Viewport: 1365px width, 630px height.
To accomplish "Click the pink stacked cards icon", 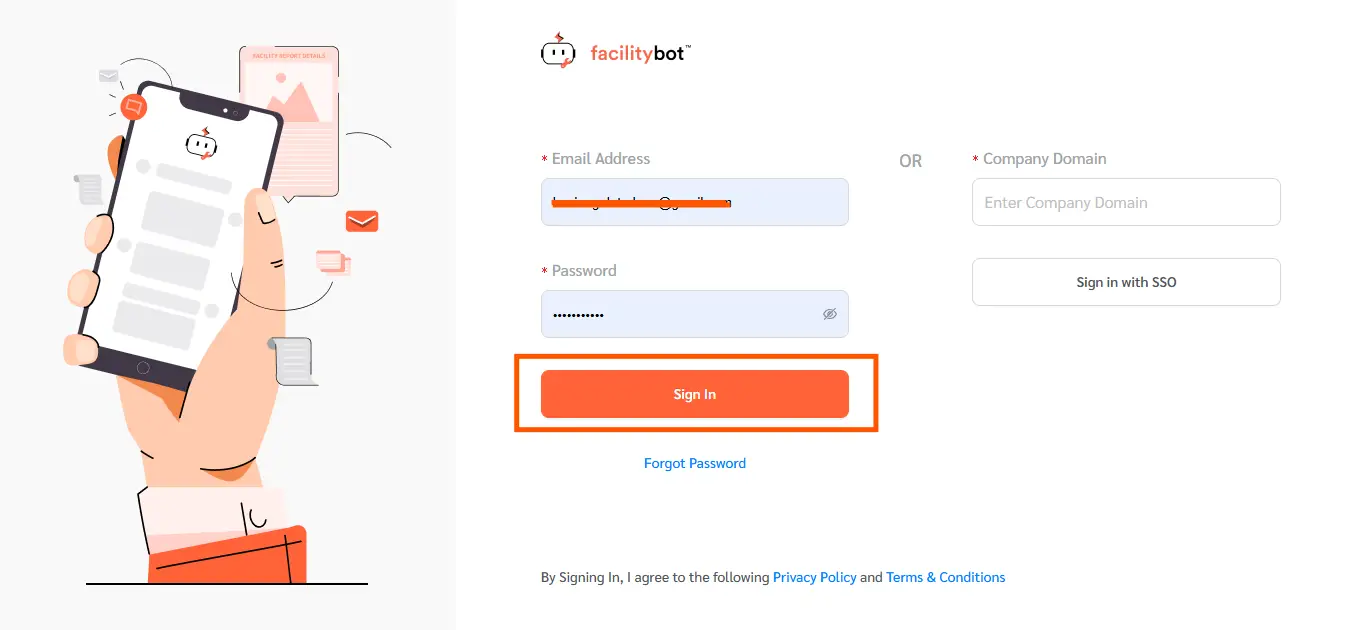I will pos(333,262).
